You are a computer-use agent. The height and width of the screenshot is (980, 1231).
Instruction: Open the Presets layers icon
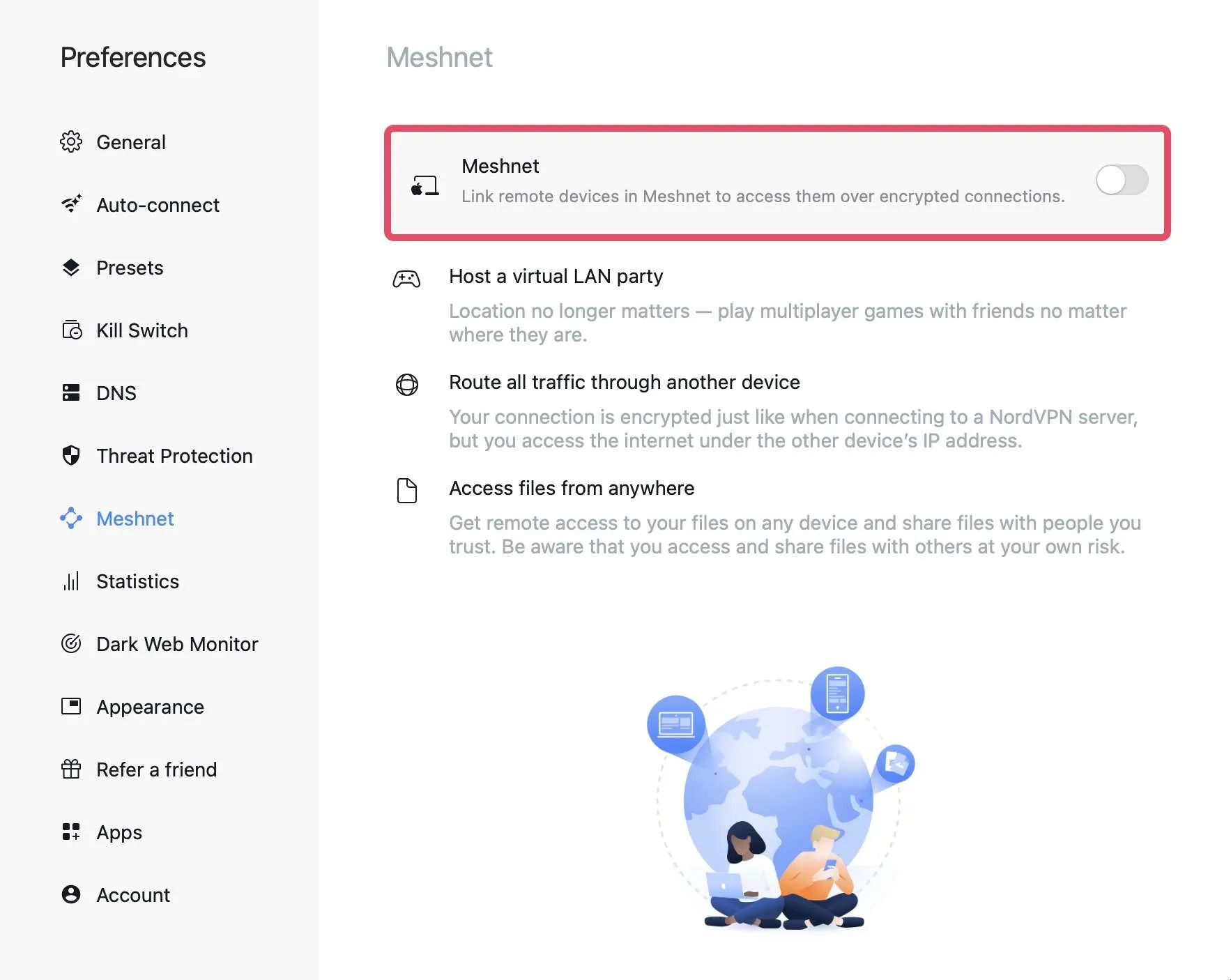[71, 268]
